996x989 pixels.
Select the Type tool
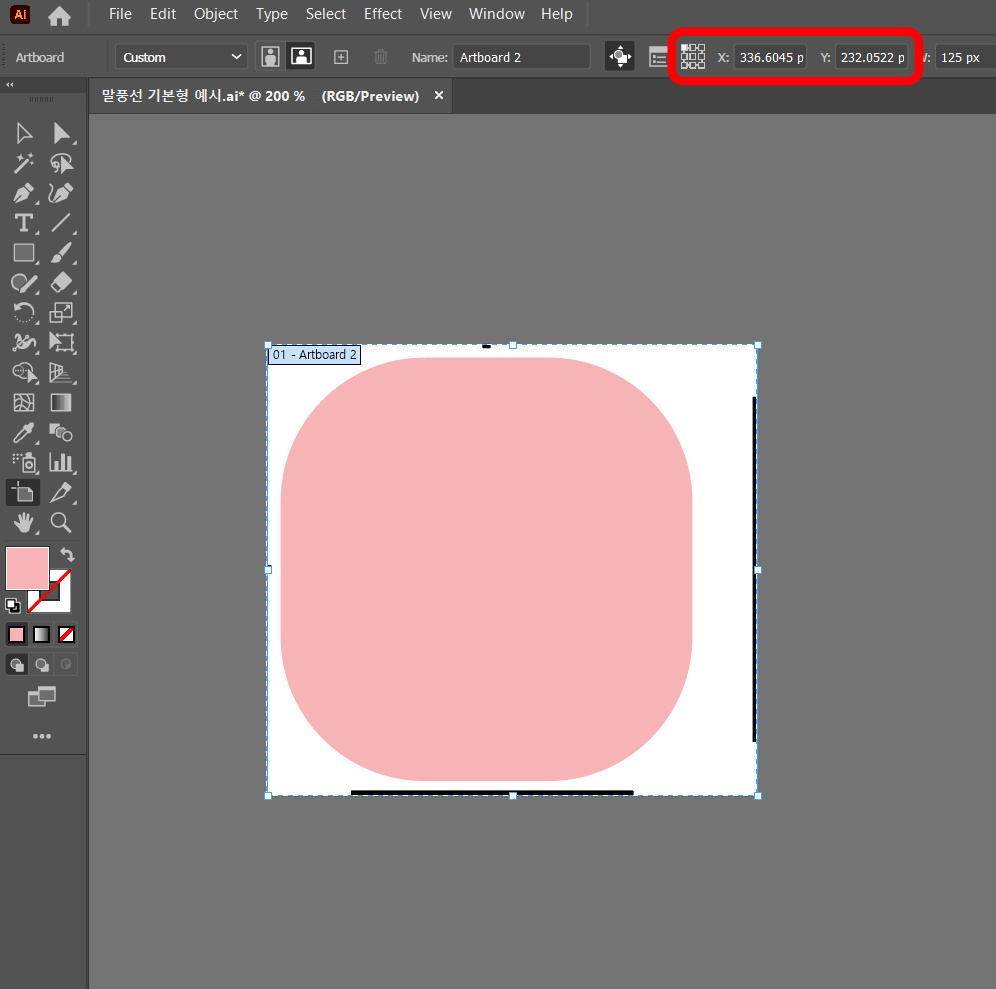[x=24, y=223]
